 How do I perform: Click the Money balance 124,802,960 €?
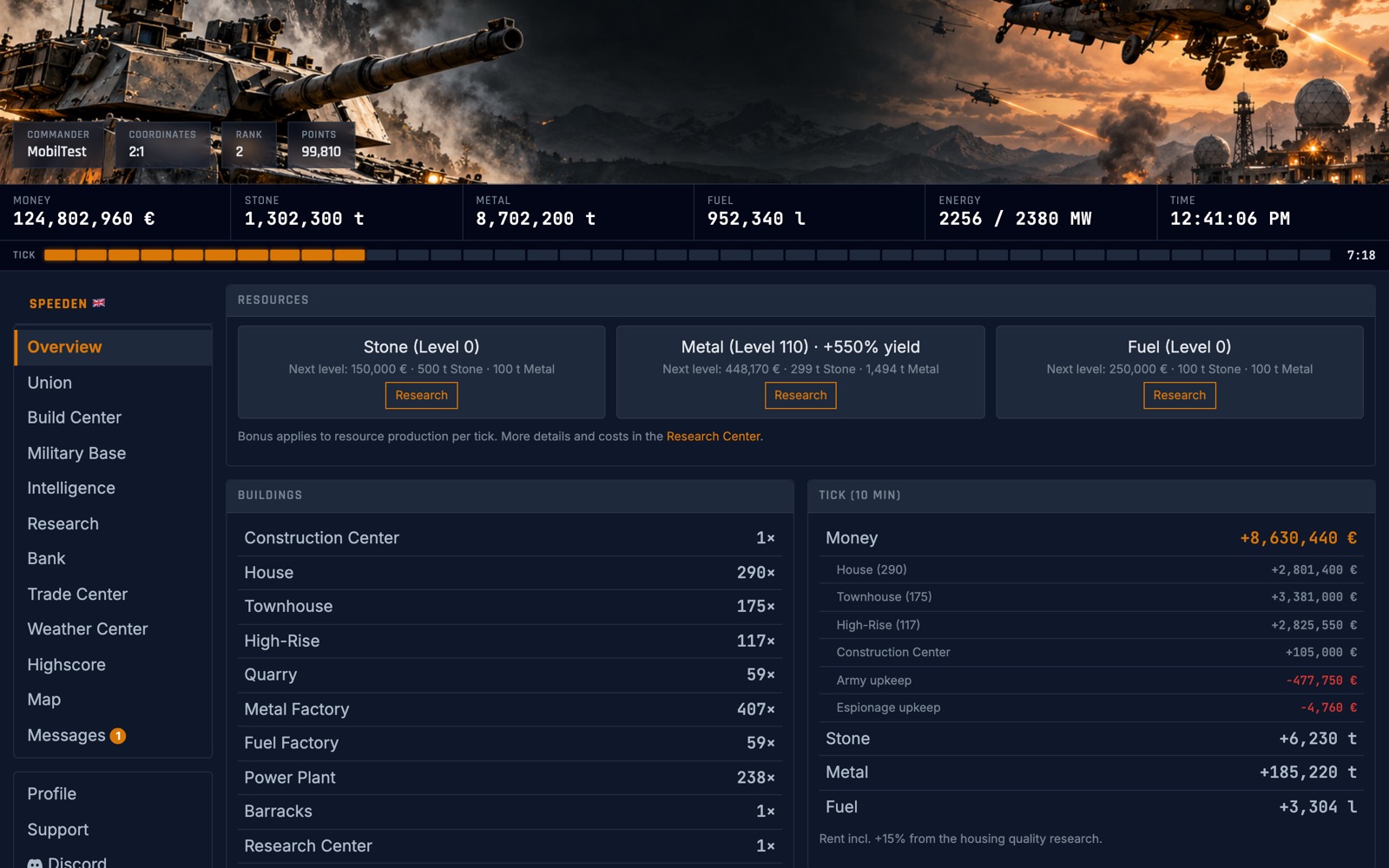pos(84,219)
